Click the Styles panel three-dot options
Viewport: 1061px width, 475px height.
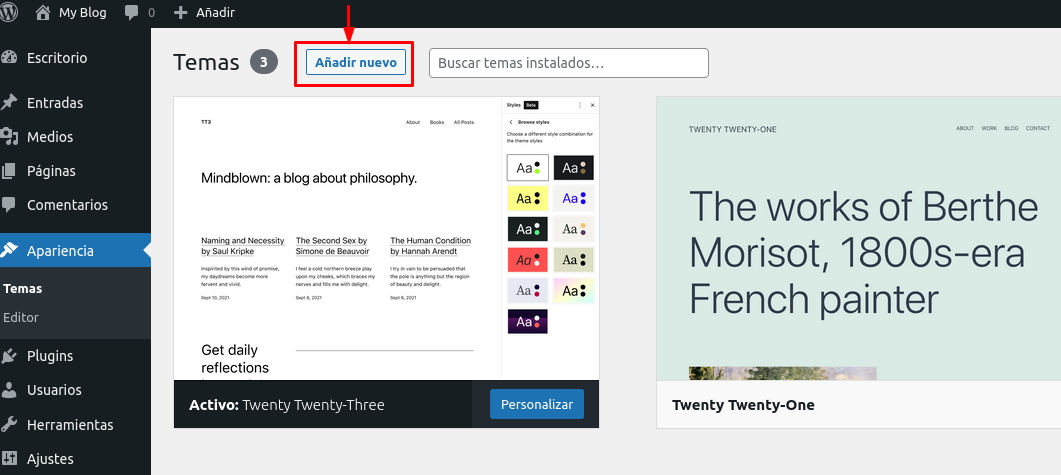579,105
